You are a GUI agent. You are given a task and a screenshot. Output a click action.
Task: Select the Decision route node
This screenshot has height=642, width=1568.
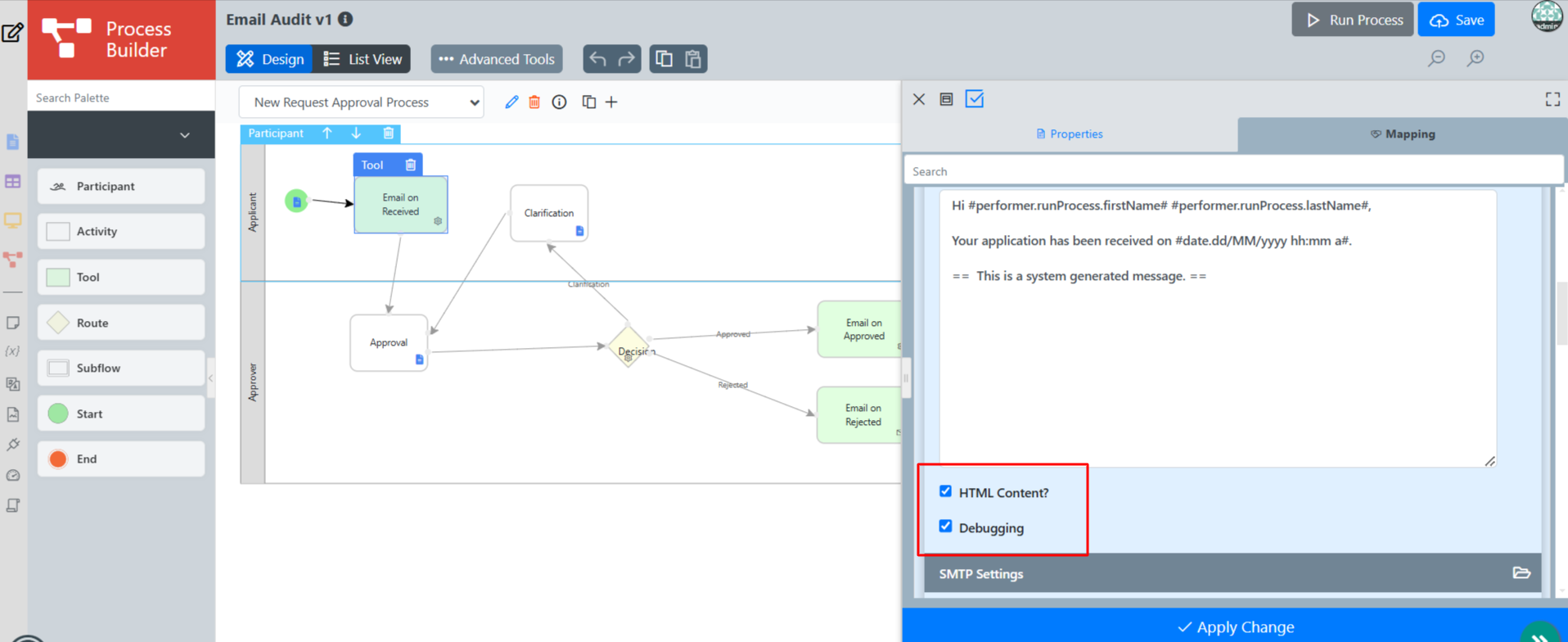[629, 347]
